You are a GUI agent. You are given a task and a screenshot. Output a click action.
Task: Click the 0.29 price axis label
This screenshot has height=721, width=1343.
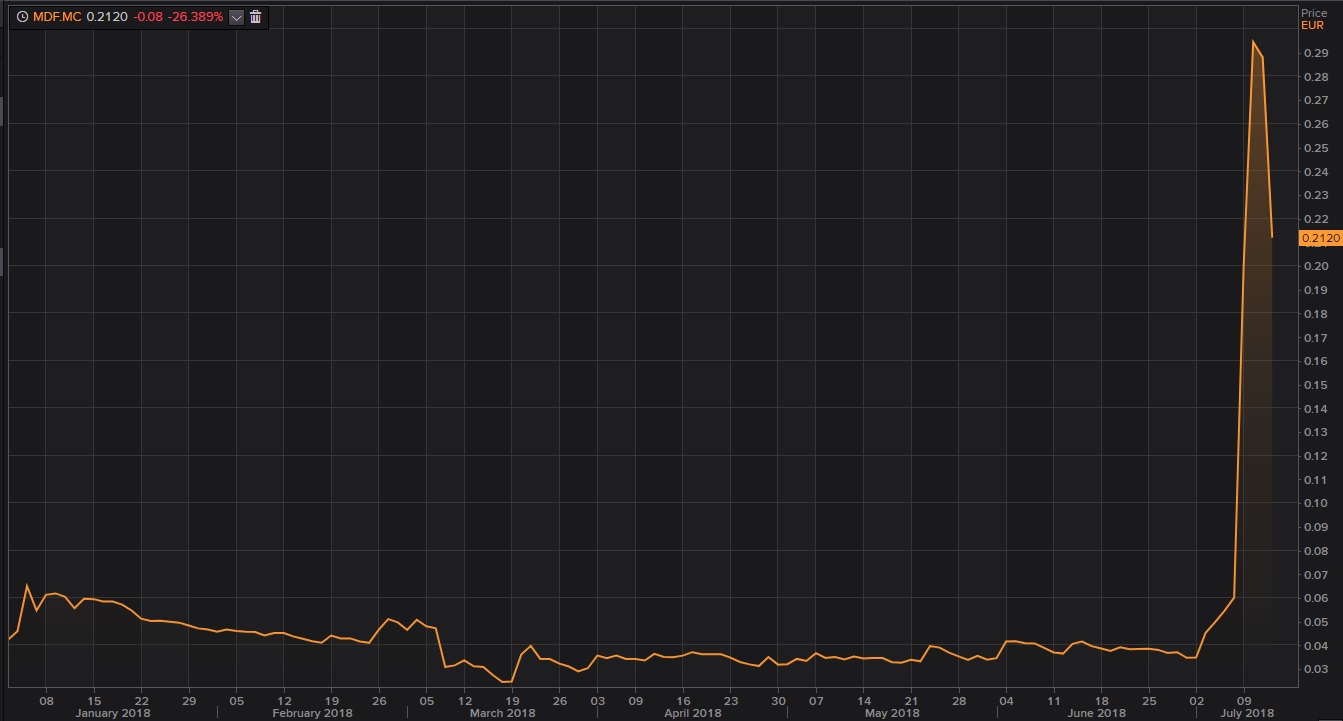1316,53
